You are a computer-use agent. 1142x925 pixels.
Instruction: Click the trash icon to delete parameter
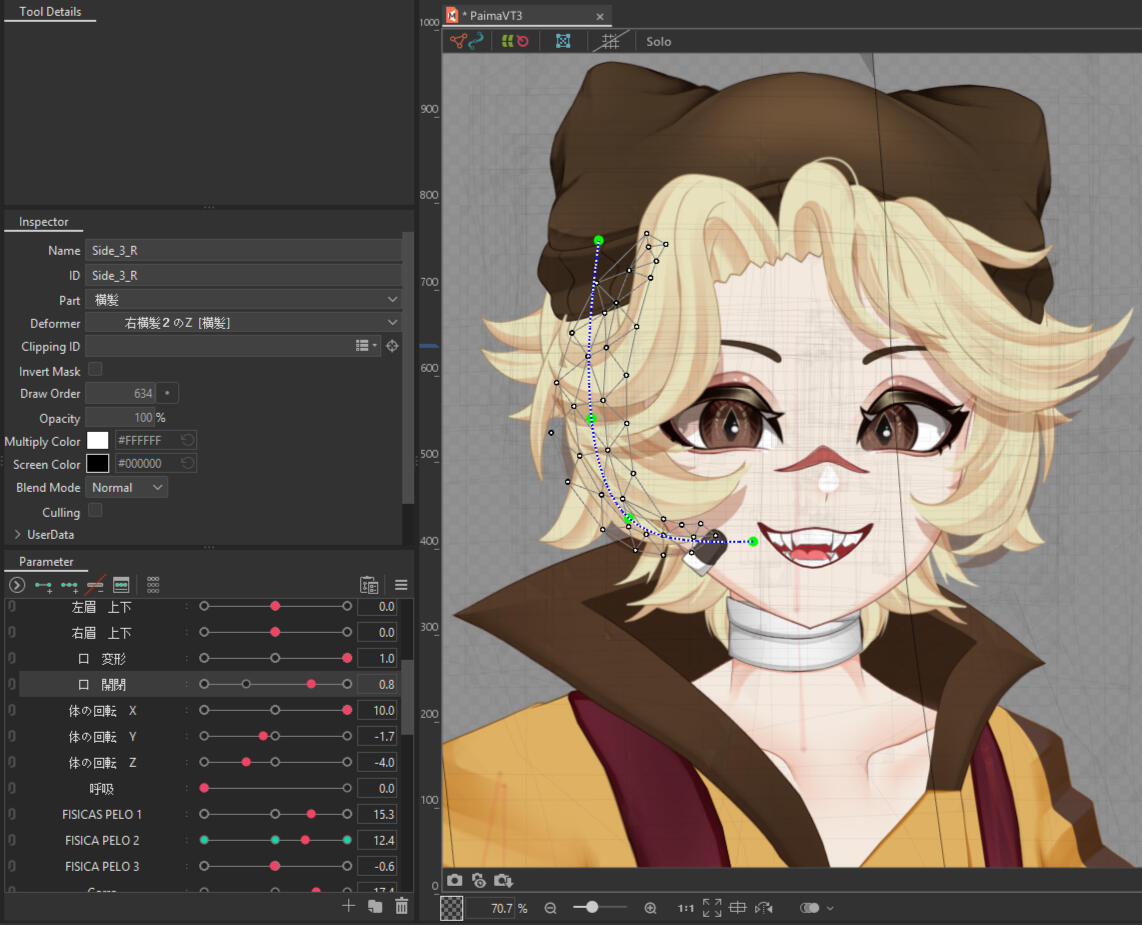tap(402, 906)
